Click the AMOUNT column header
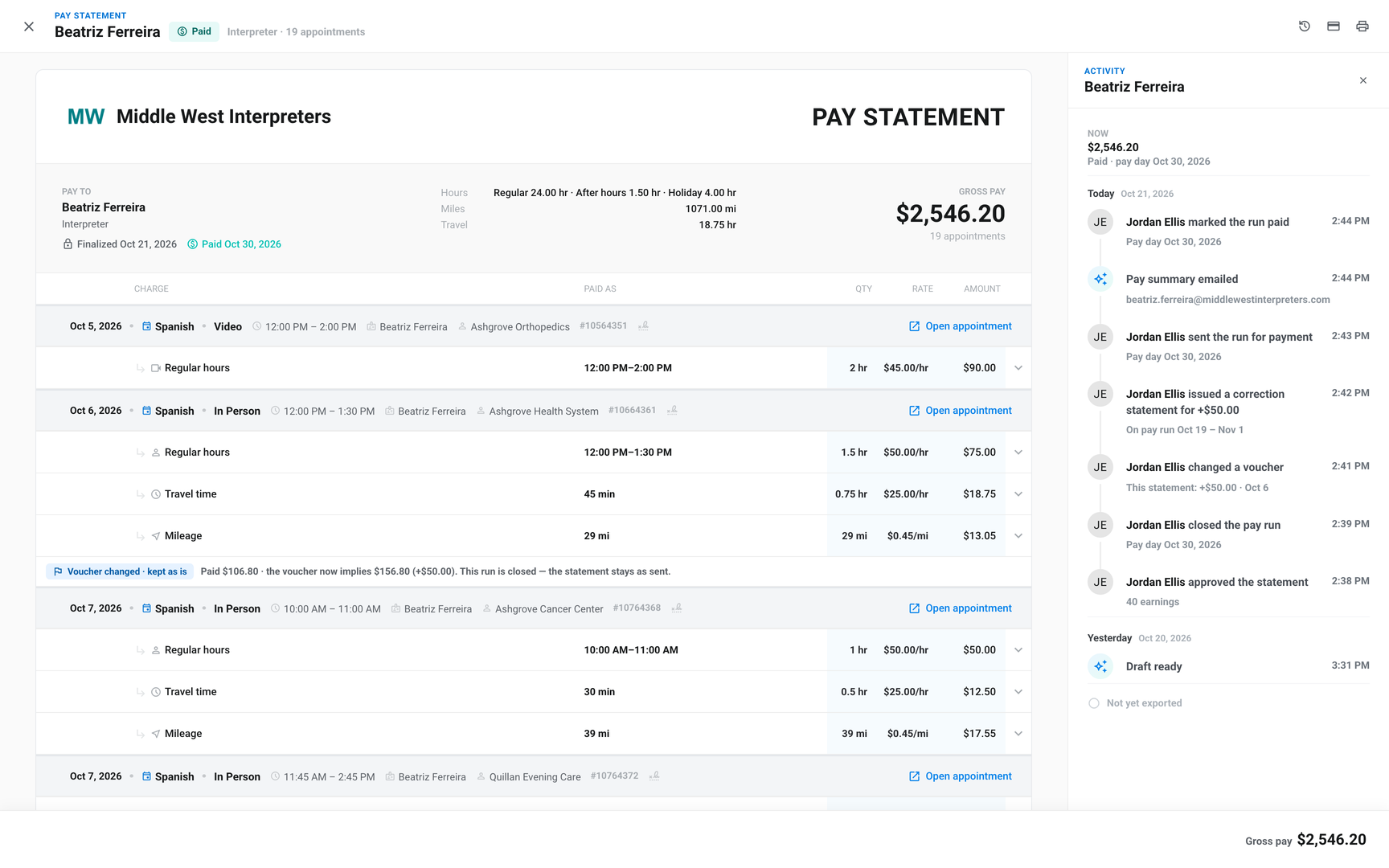 [x=981, y=289]
